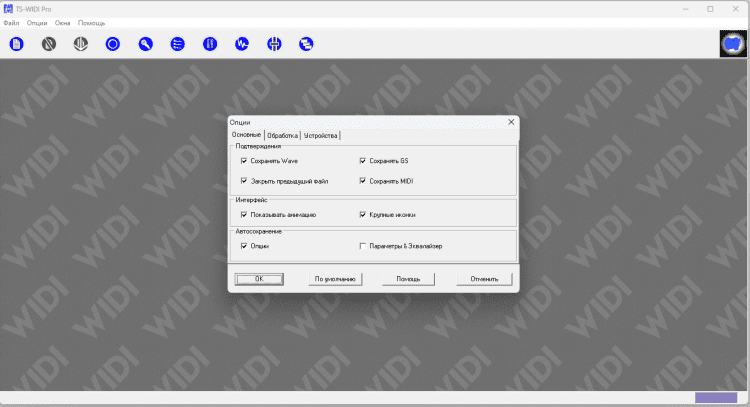Click the blue record circle toolbar icon
Viewport: 750px width, 407px height.
coord(113,44)
